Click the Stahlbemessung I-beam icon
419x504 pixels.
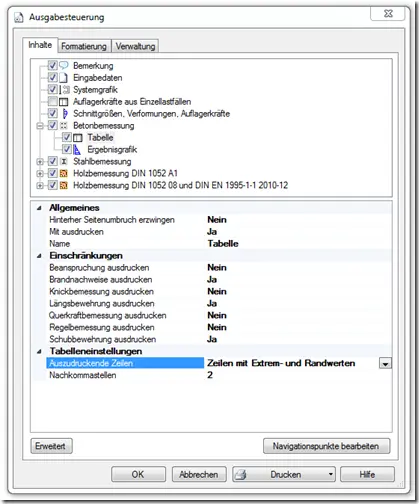[64, 162]
